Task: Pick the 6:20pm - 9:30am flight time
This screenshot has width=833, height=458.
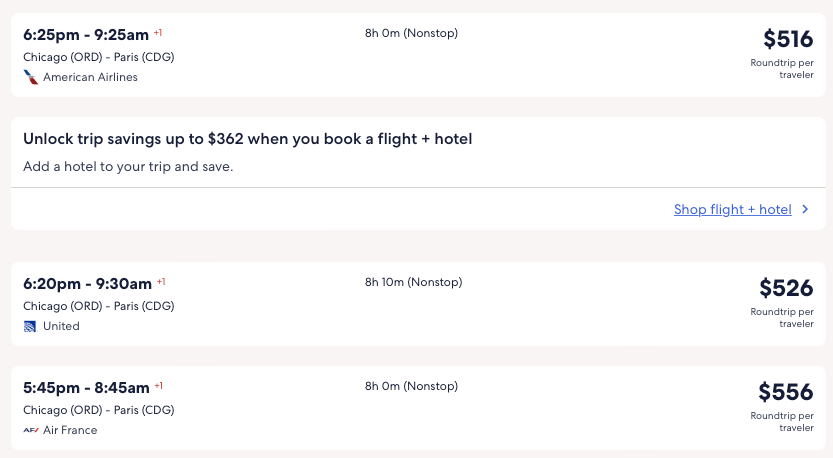Action: tap(87, 283)
